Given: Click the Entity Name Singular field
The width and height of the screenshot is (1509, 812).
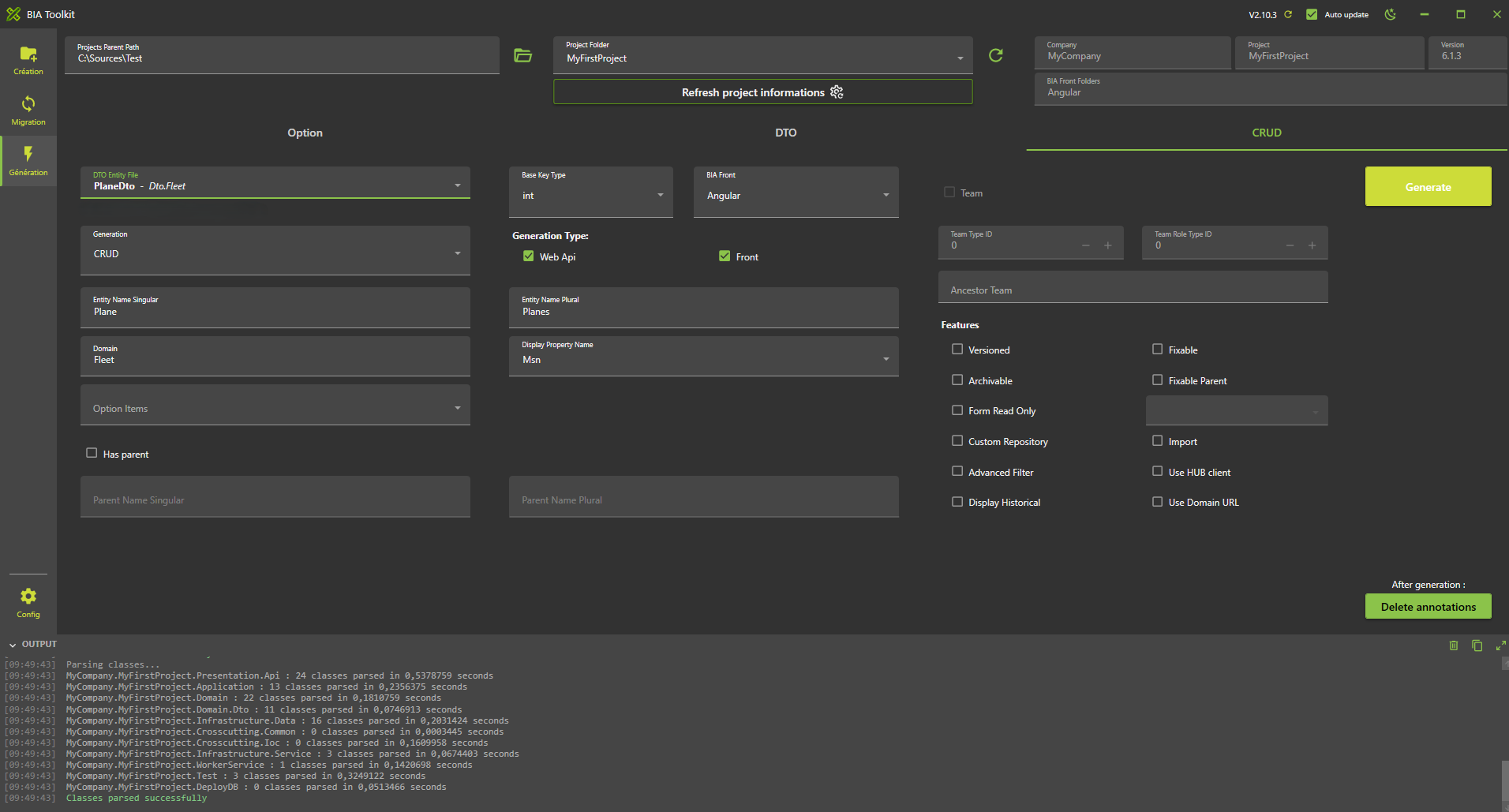Looking at the screenshot, I should (x=275, y=307).
